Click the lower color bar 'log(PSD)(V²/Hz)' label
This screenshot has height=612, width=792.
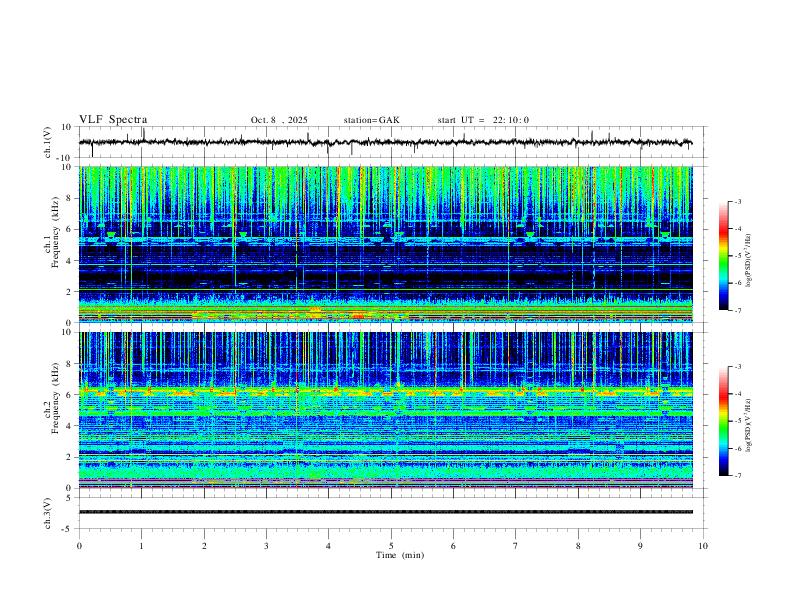749,425
